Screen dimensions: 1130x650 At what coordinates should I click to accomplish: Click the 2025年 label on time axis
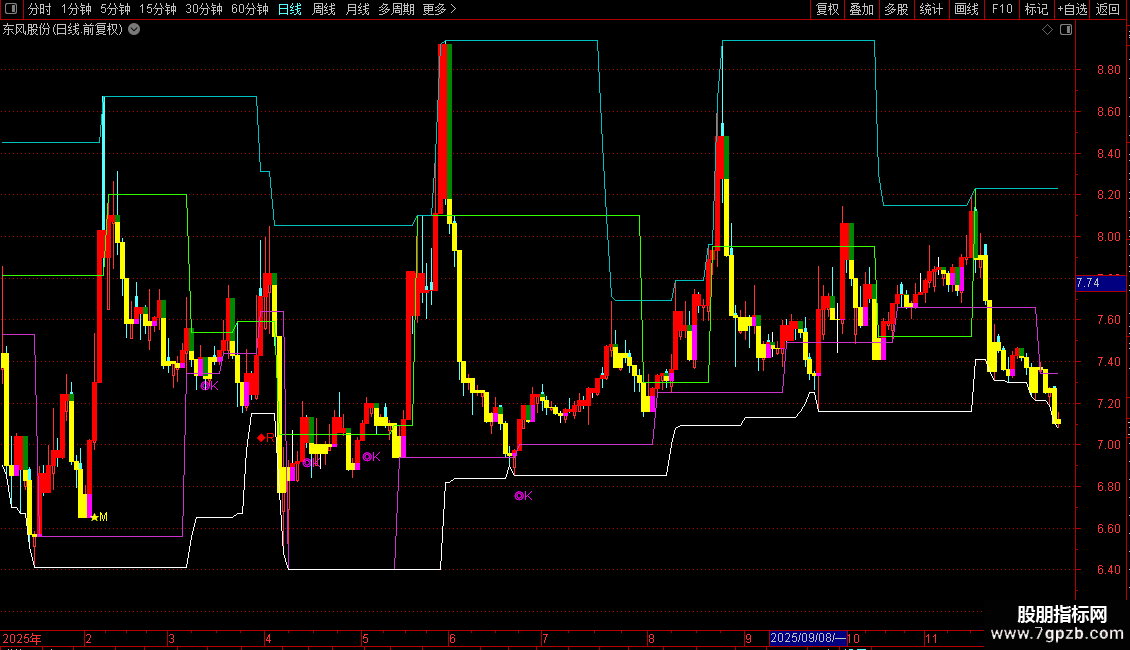tap(22, 638)
